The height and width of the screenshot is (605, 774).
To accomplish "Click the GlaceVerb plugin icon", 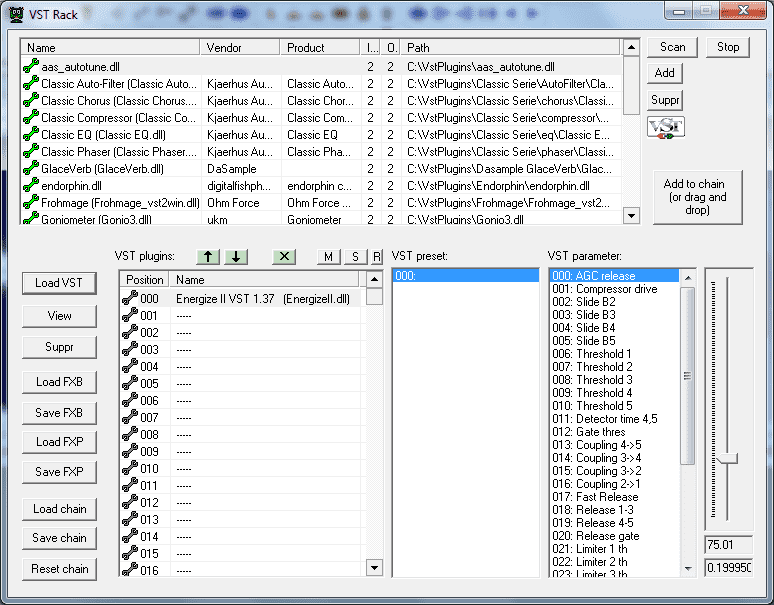I will tap(31, 168).
